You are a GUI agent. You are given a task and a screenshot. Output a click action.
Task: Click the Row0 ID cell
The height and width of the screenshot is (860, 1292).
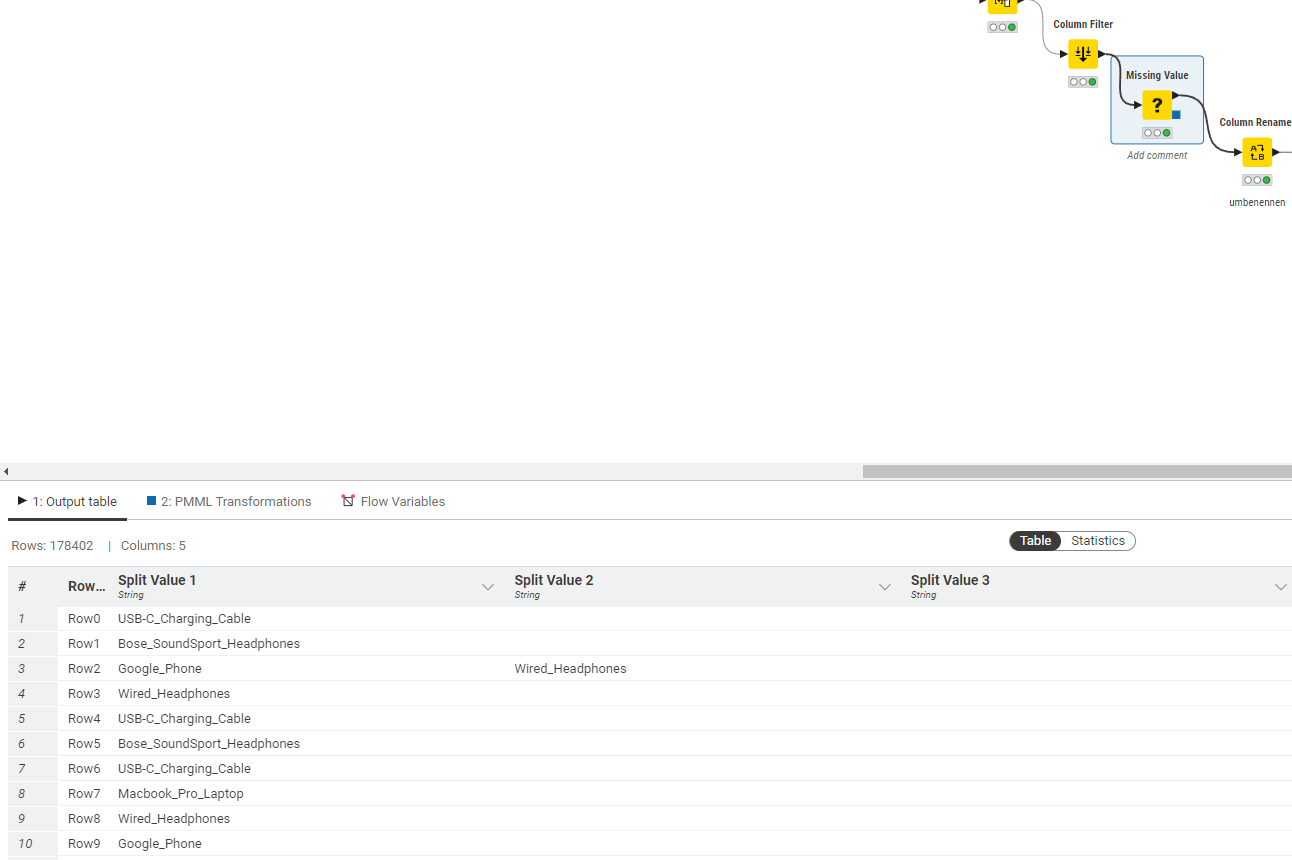tap(84, 619)
